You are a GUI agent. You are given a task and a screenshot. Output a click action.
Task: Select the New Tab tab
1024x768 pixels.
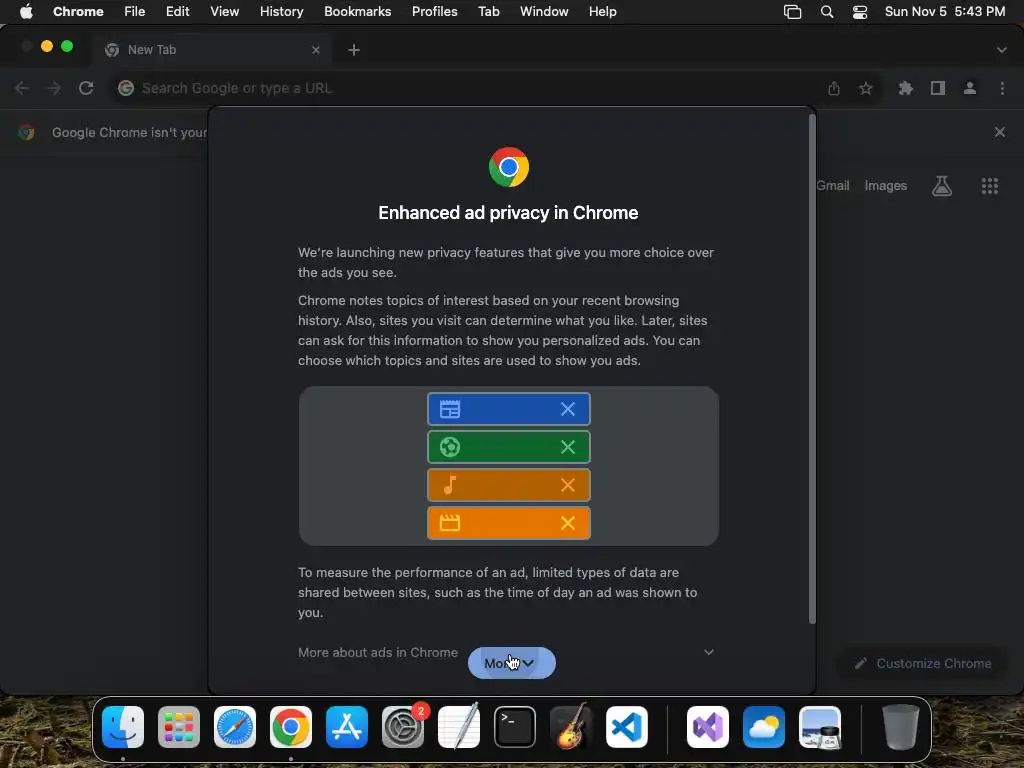pos(212,50)
